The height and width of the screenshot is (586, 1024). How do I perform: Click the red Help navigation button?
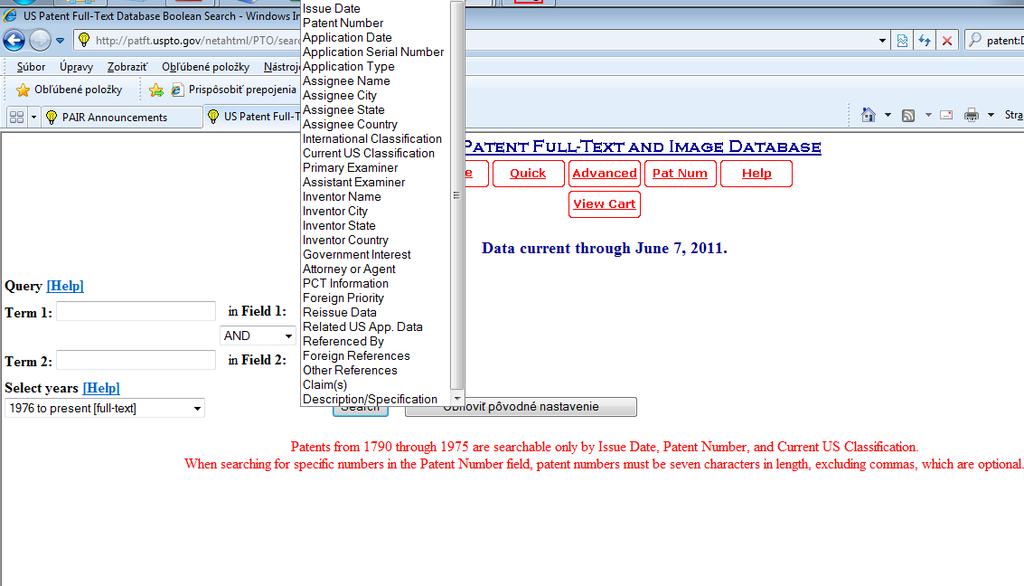click(756, 173)
